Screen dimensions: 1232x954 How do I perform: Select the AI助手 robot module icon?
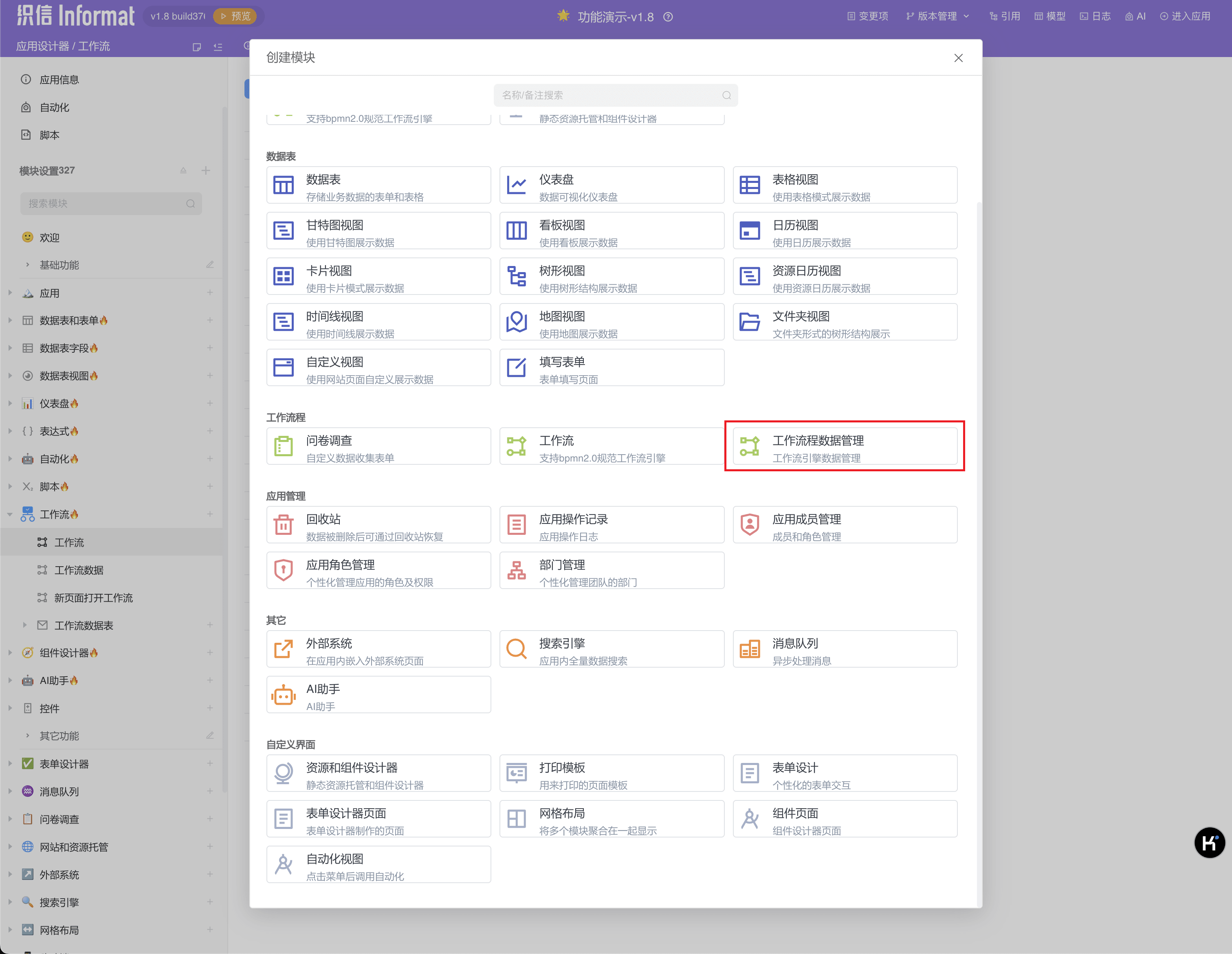pyautogui.click(x=283, y=695)
